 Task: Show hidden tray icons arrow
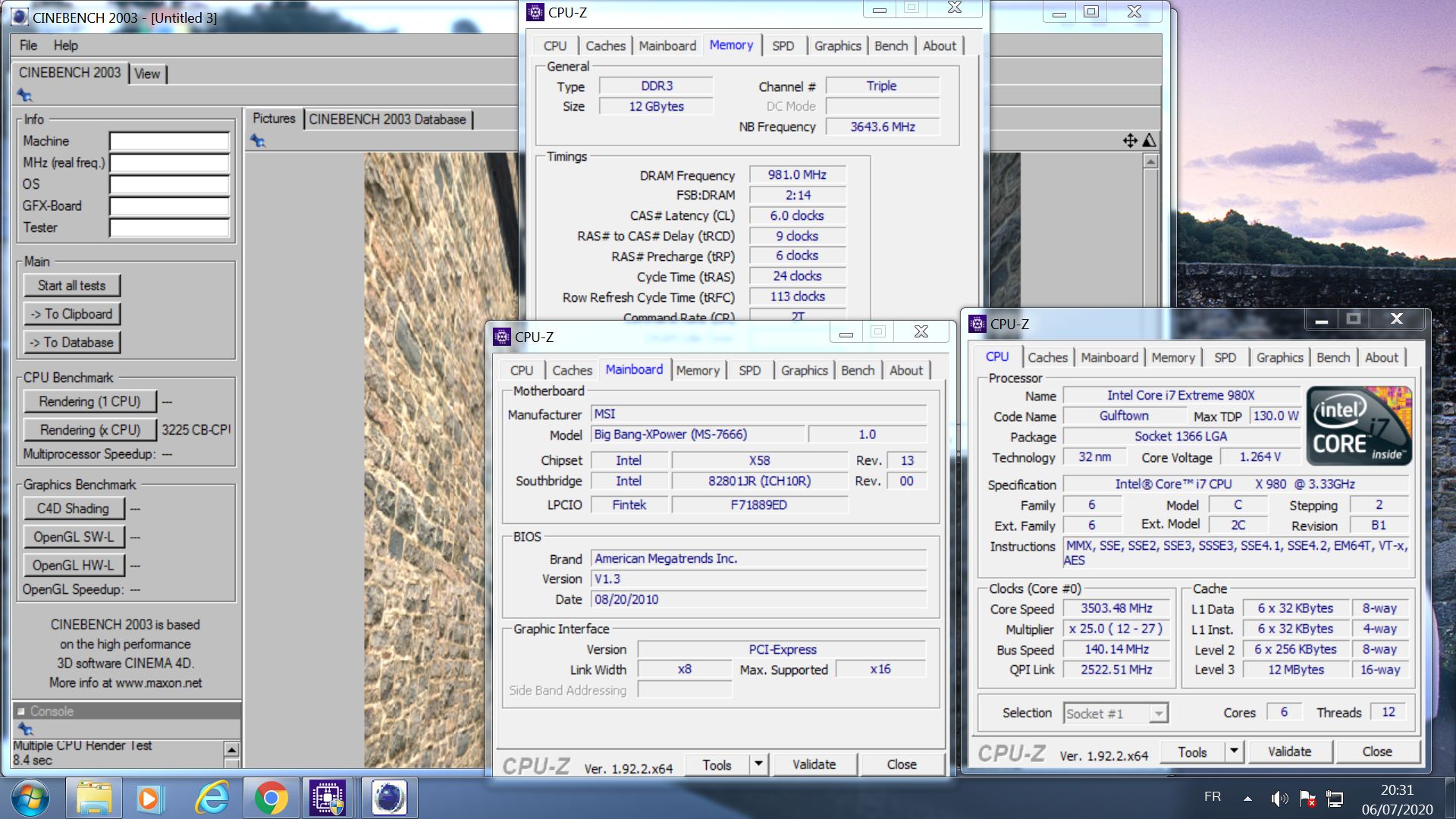(x=1247, y=798)
